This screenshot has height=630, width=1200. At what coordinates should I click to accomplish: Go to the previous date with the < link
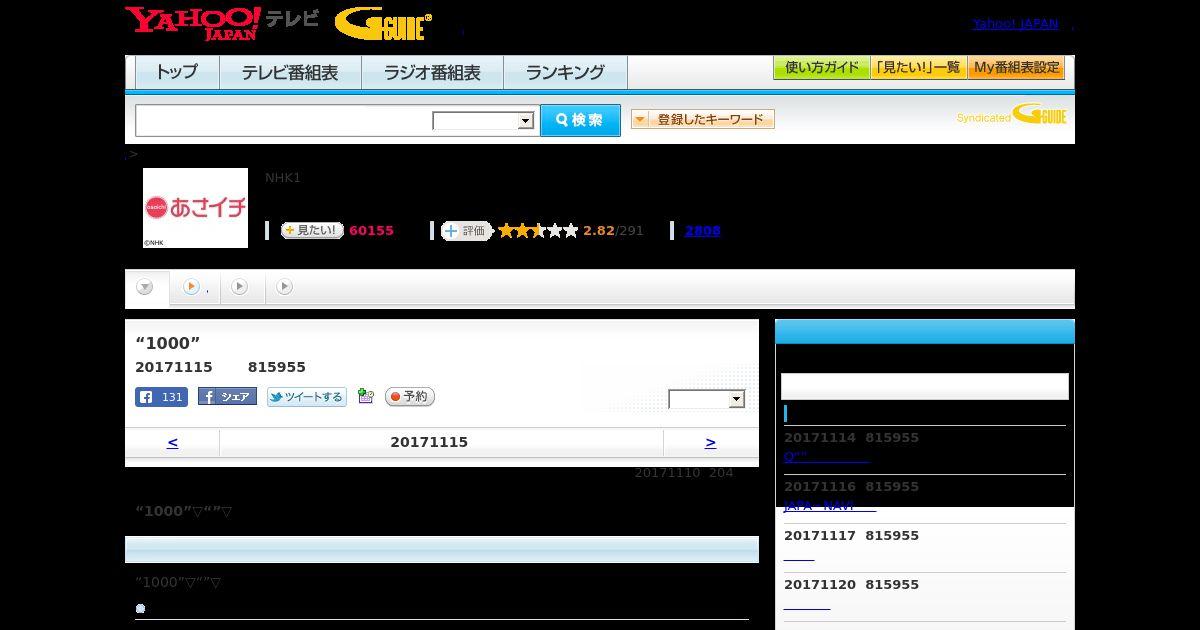point(172,442)
